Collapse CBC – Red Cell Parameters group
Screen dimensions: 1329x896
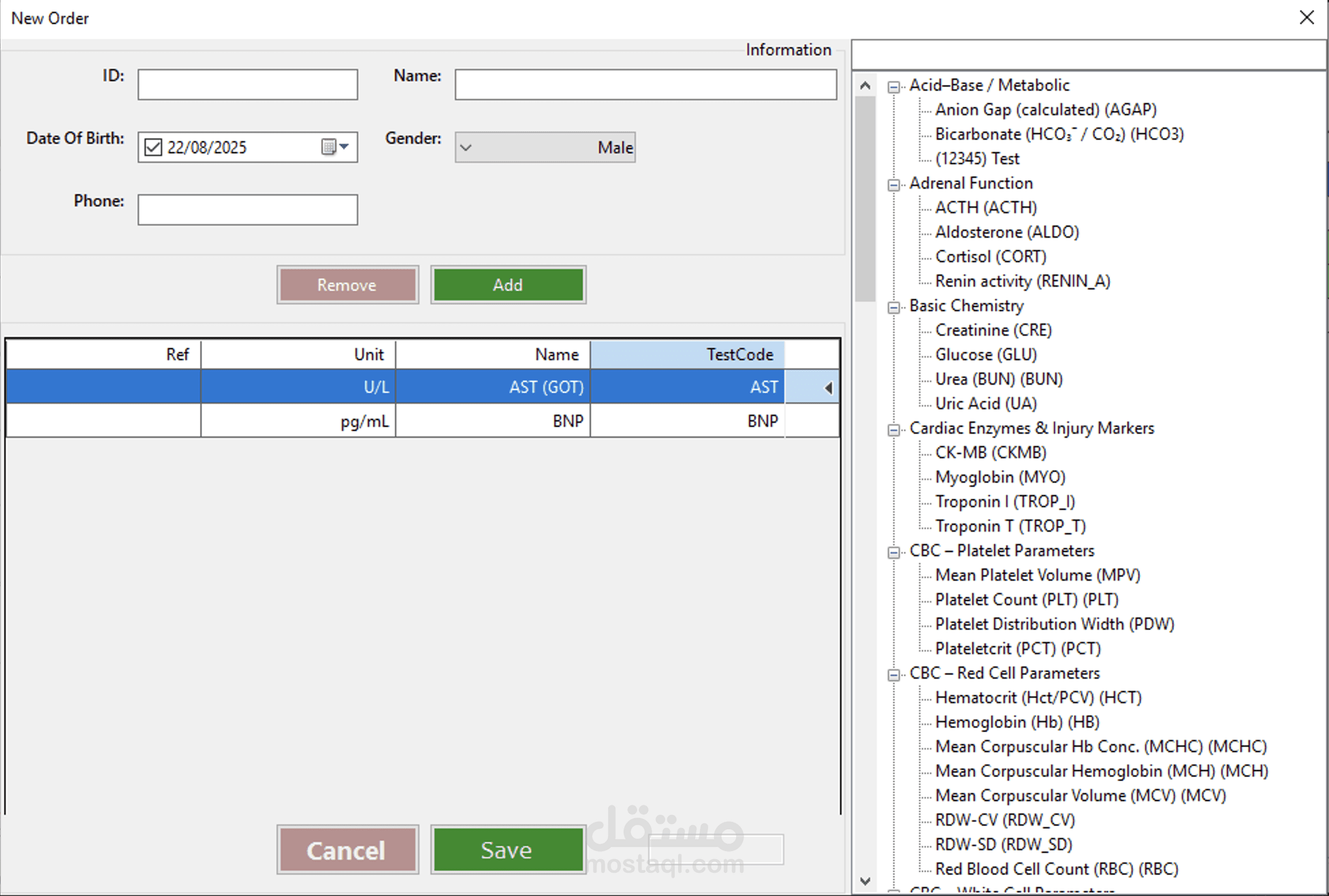point(893,675)
